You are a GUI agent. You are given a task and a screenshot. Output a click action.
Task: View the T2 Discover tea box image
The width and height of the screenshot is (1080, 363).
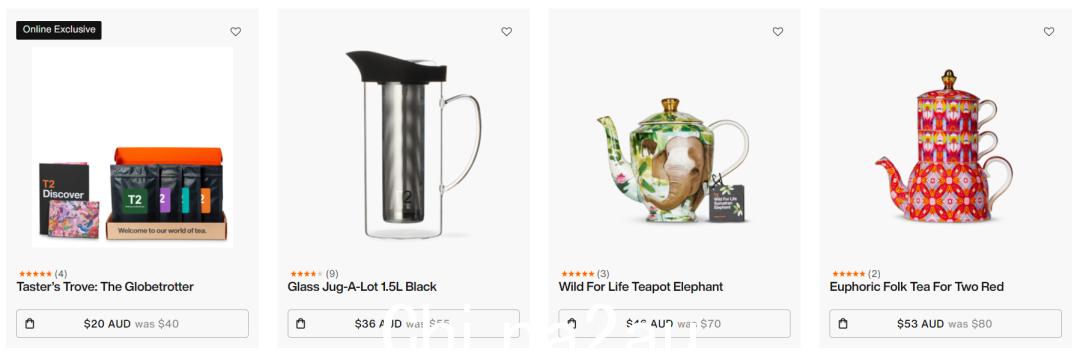132,147
